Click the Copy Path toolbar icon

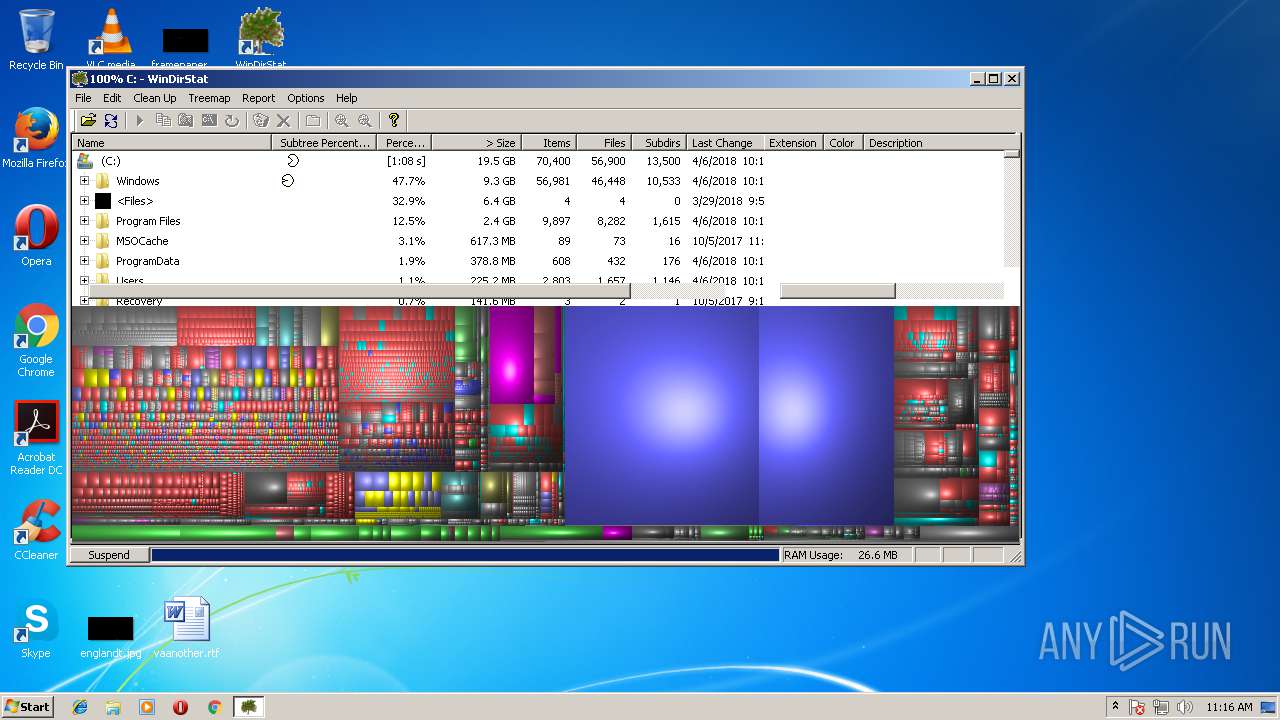click(163, 120)
